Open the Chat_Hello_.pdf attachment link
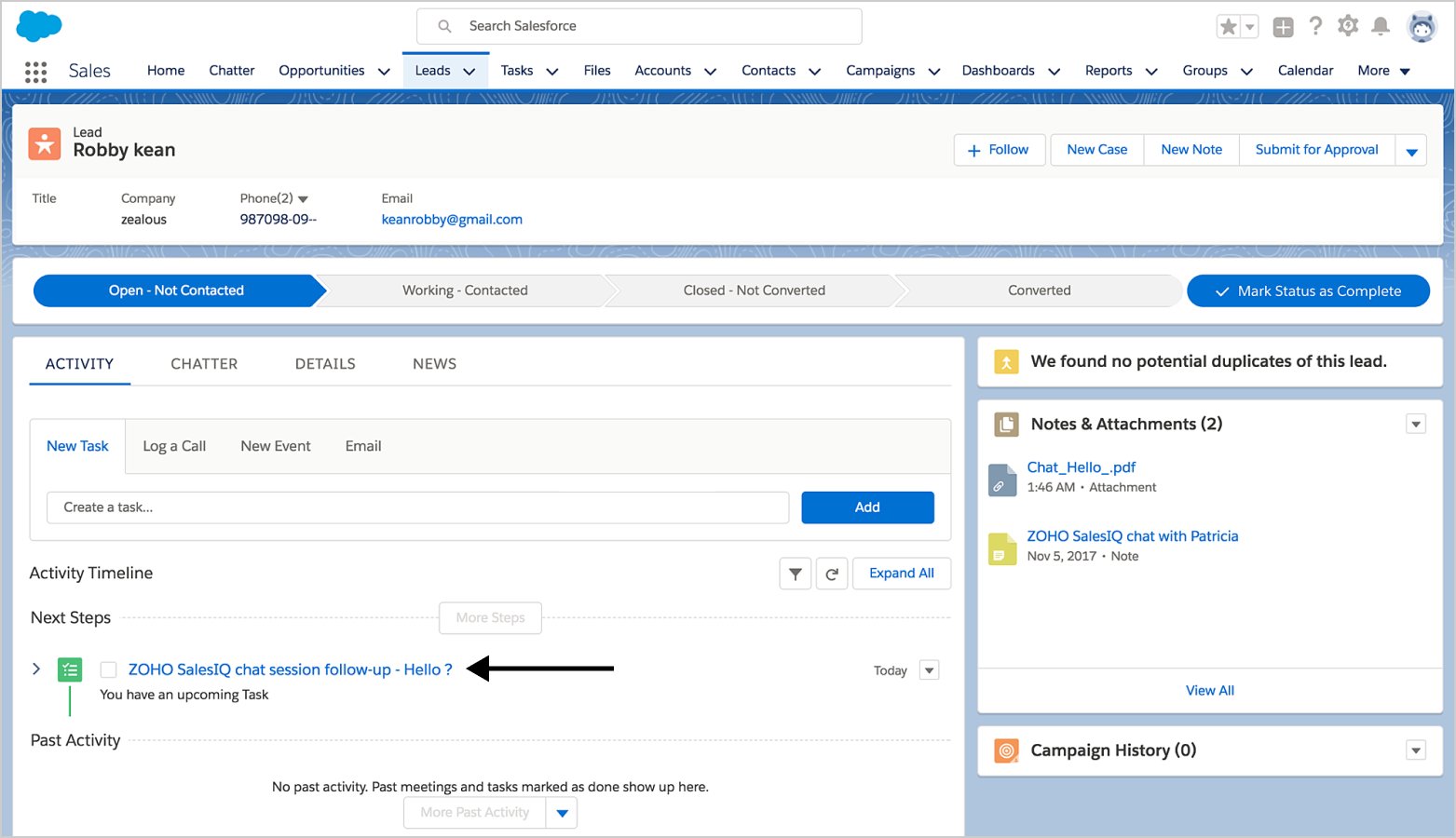 click(1081, 467)
